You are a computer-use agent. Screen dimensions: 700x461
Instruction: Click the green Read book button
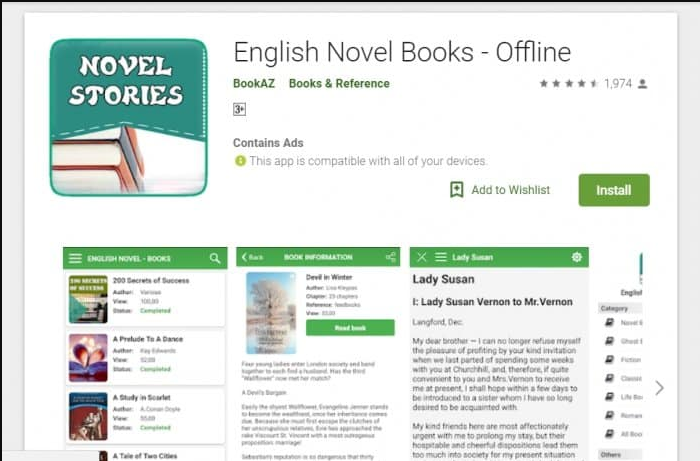(x=350, y=328)
